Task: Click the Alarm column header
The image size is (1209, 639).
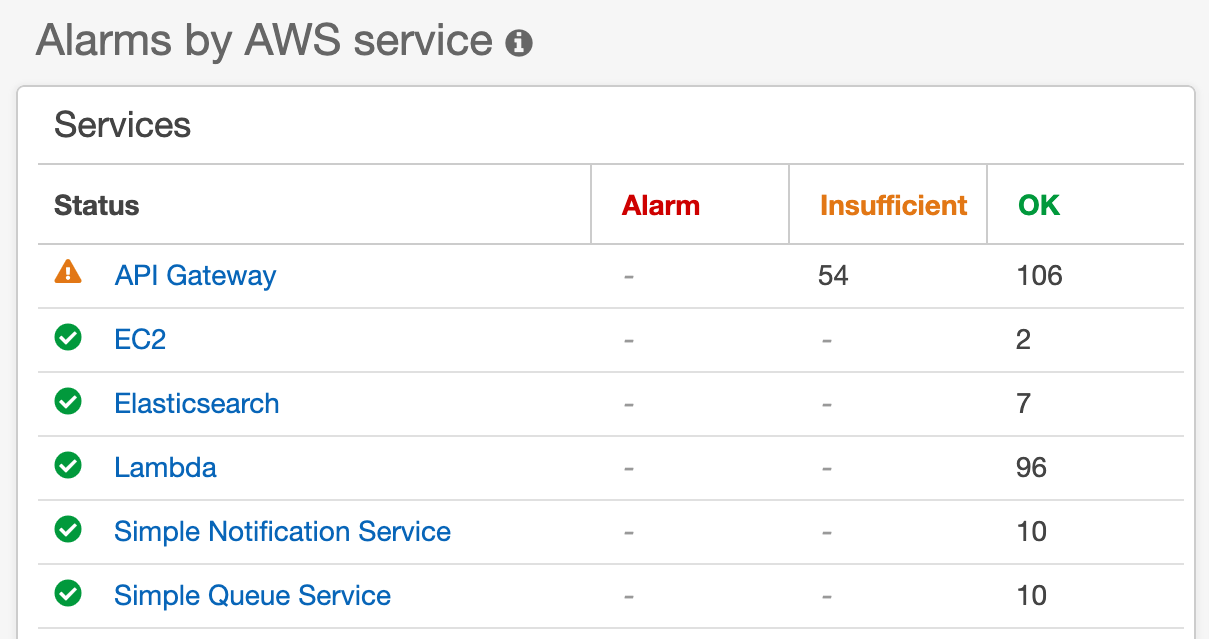Action: click(x=661, y=206)
